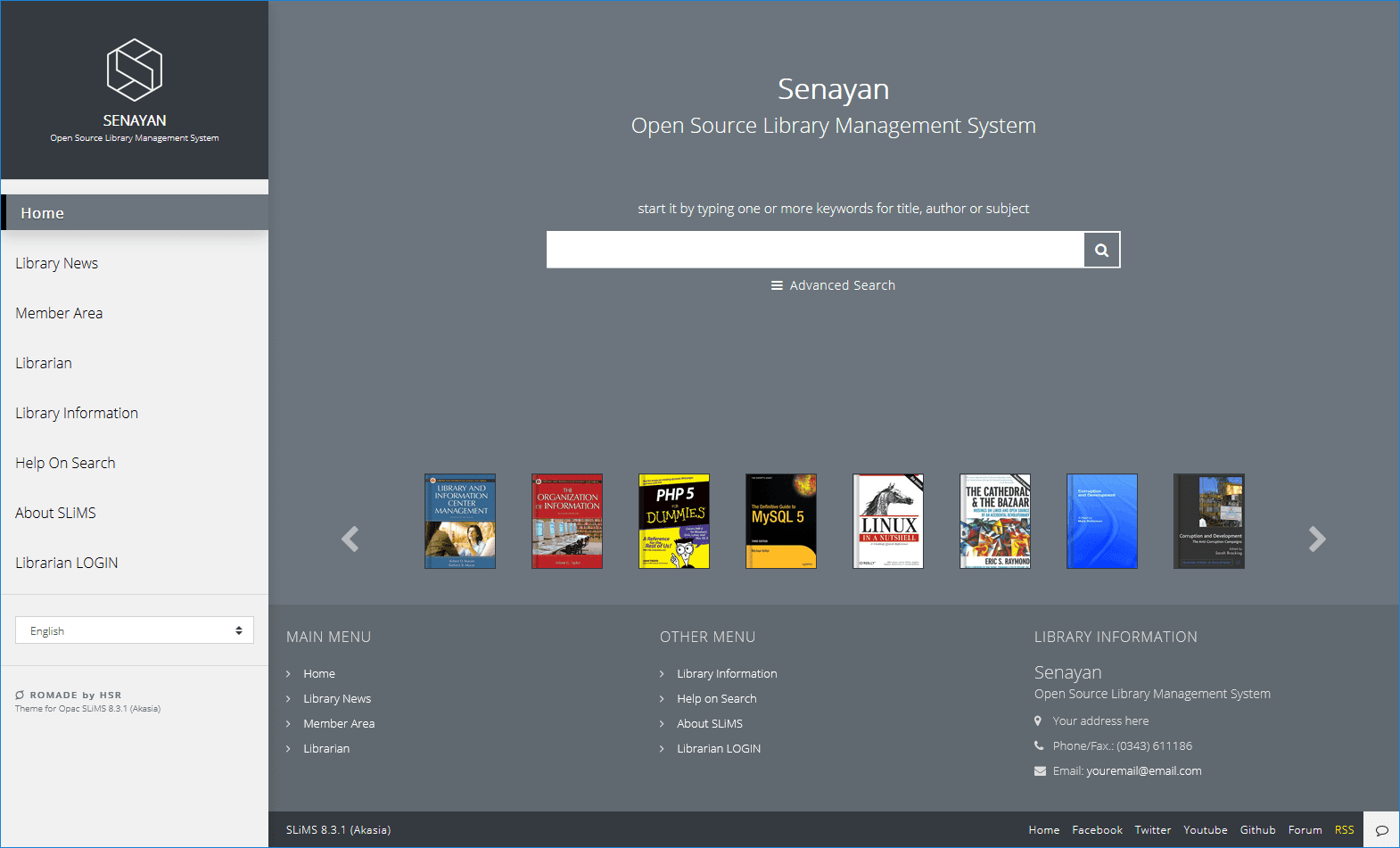Open language dropdown showing English
1400x848 pixels.
pos(135,630)
